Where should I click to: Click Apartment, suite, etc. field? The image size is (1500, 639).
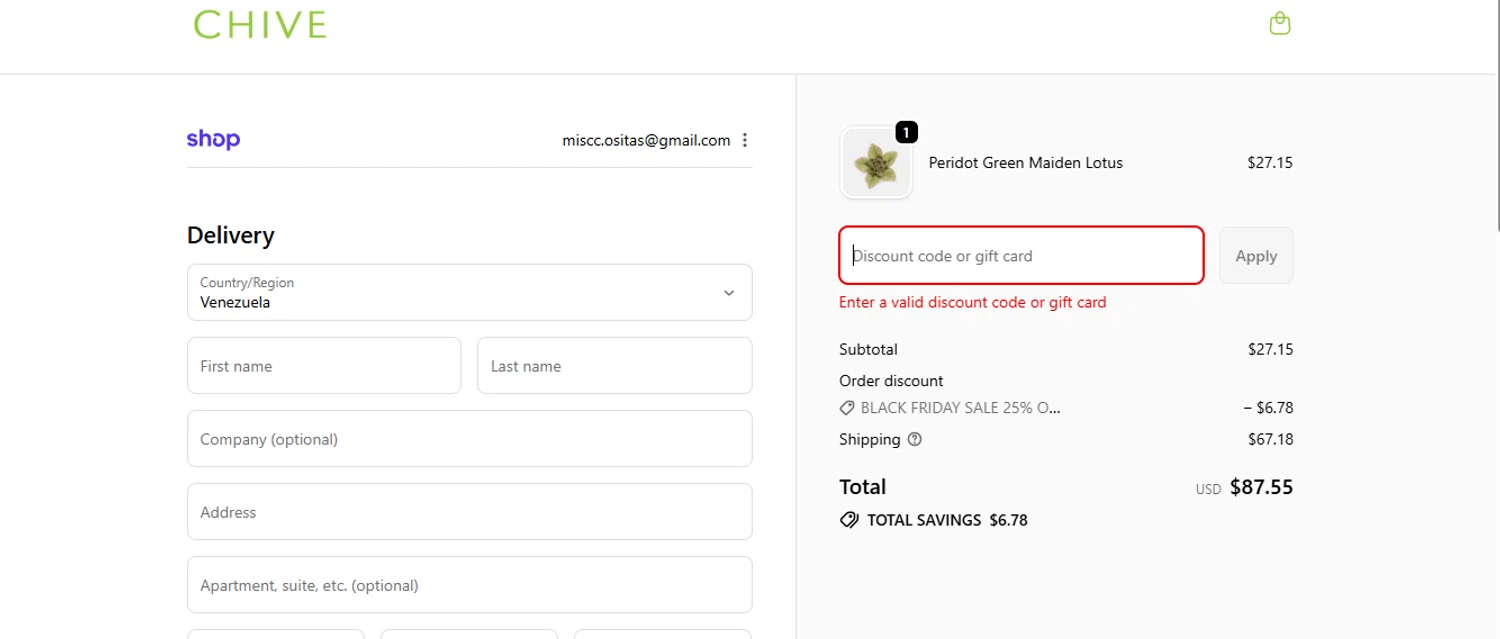tap(469, 585)
